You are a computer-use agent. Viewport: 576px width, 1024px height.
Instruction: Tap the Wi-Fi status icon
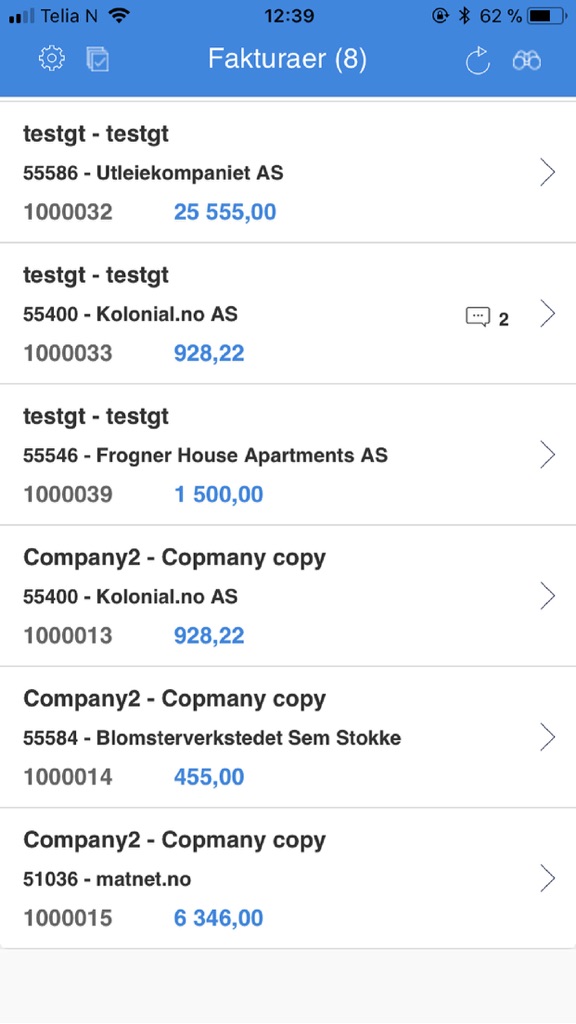pyautogui.click(x=120, y=16)
